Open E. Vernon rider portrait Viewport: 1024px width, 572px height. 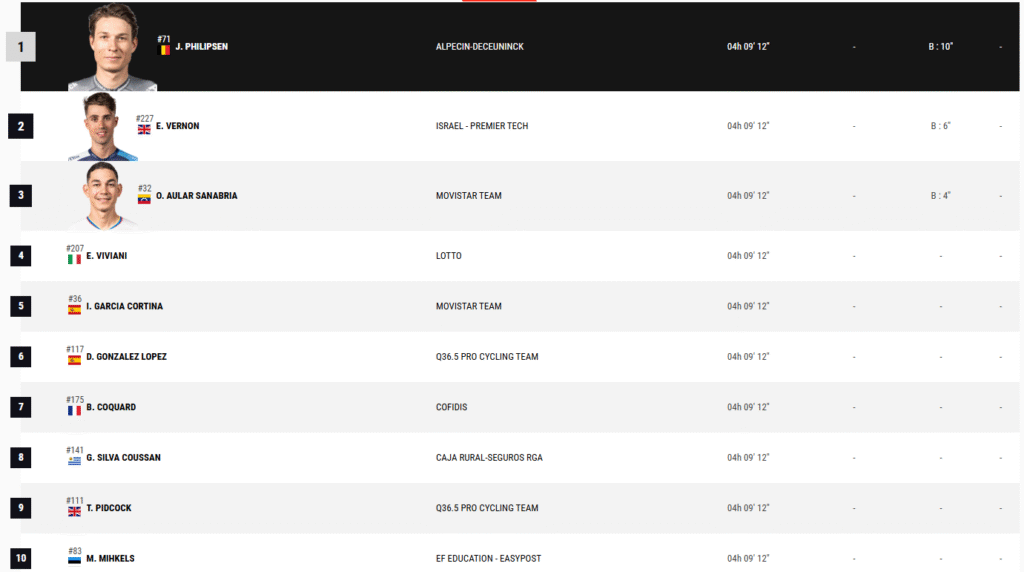click(103, 127)
